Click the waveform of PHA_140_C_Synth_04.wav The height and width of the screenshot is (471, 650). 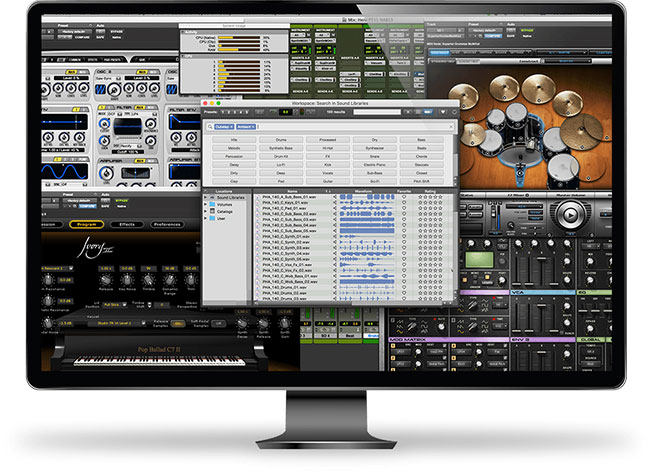(x=367, y=253)
